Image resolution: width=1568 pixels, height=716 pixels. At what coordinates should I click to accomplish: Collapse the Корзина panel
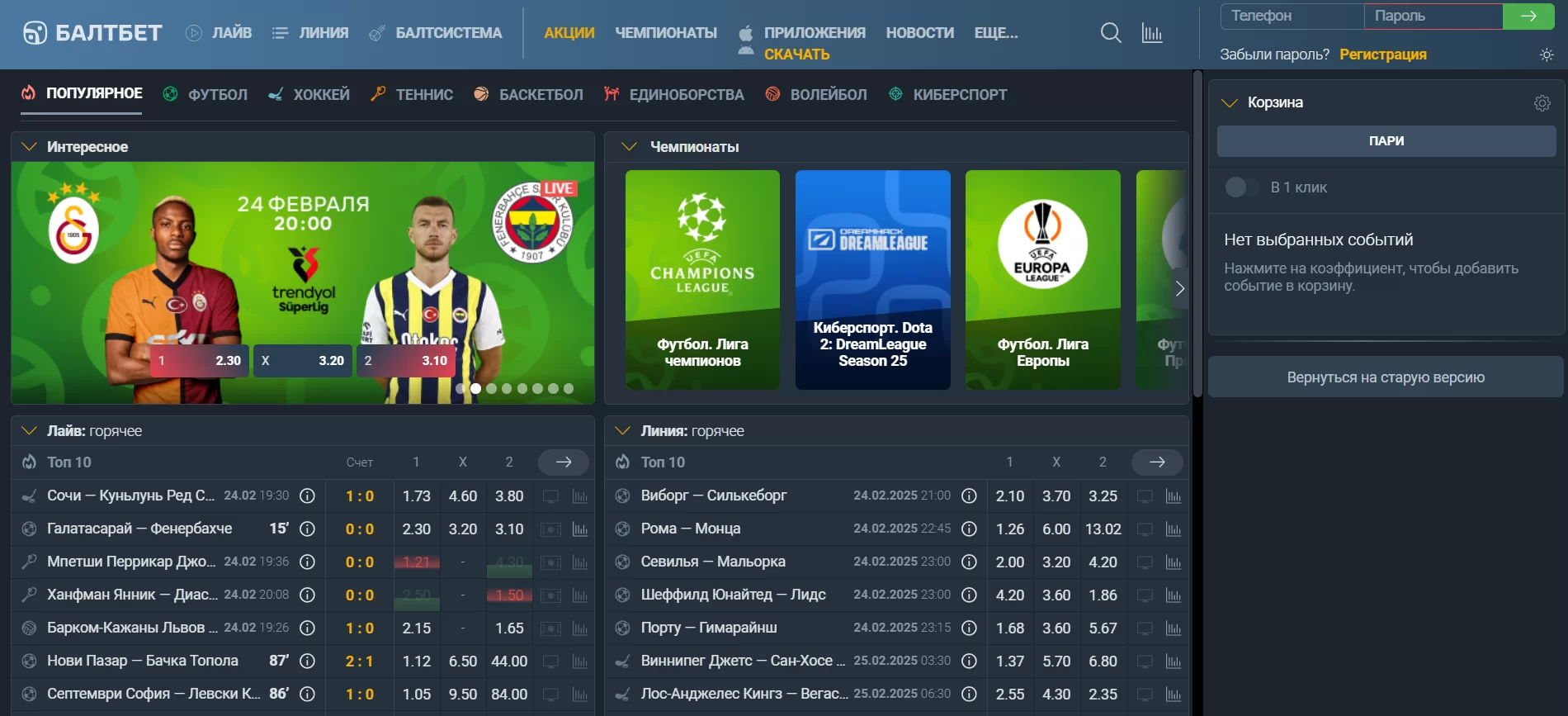(1230, 103)
